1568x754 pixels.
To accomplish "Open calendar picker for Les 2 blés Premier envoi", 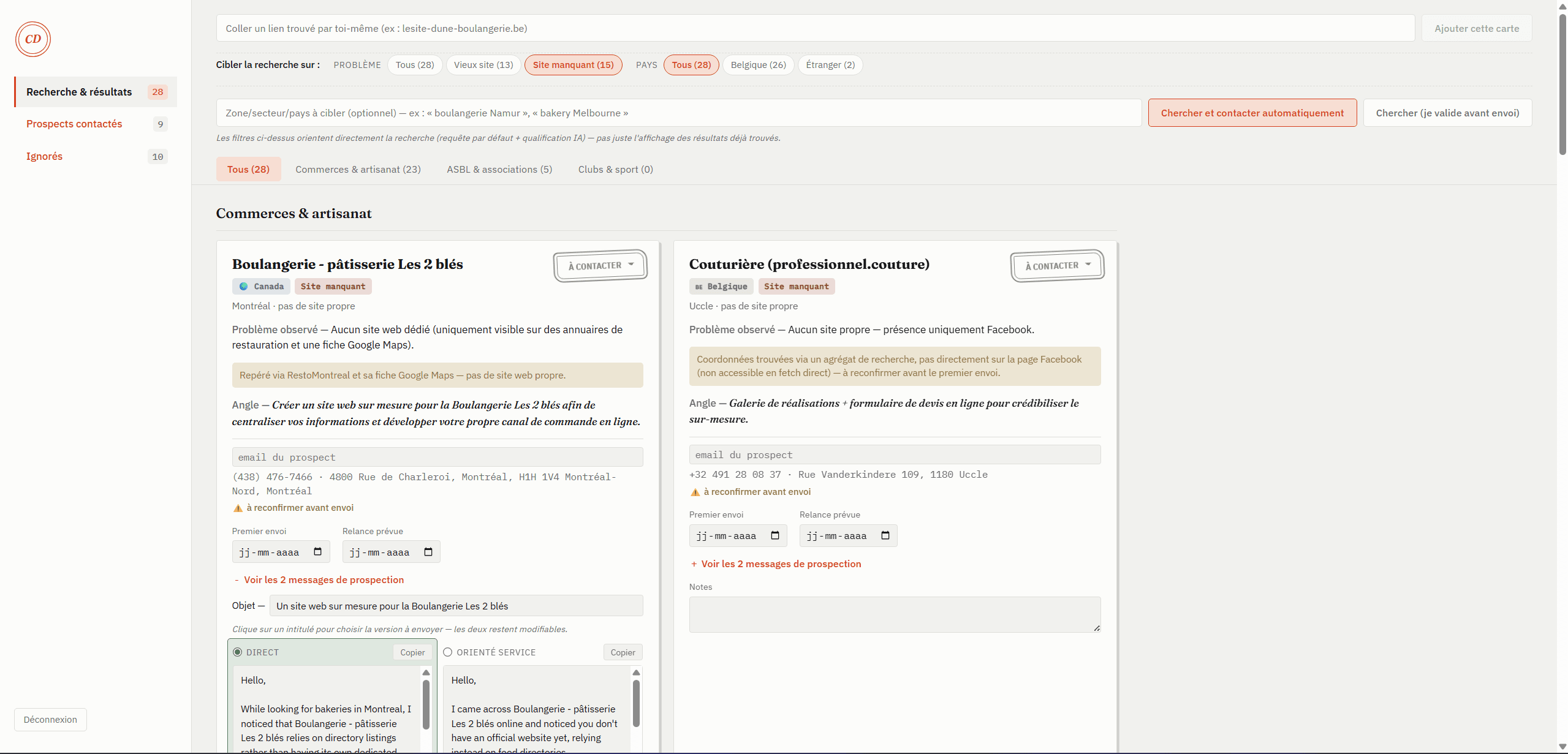I will pyautogui.click(x=317, y=552).
